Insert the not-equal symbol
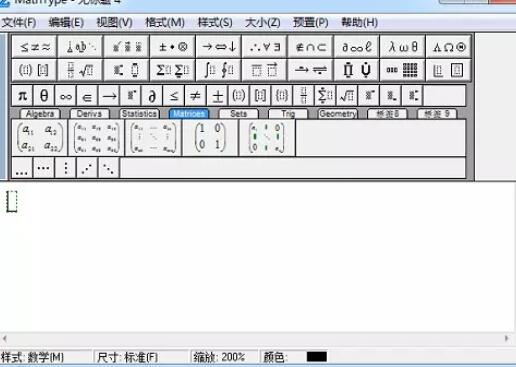 tap(195, 96)
